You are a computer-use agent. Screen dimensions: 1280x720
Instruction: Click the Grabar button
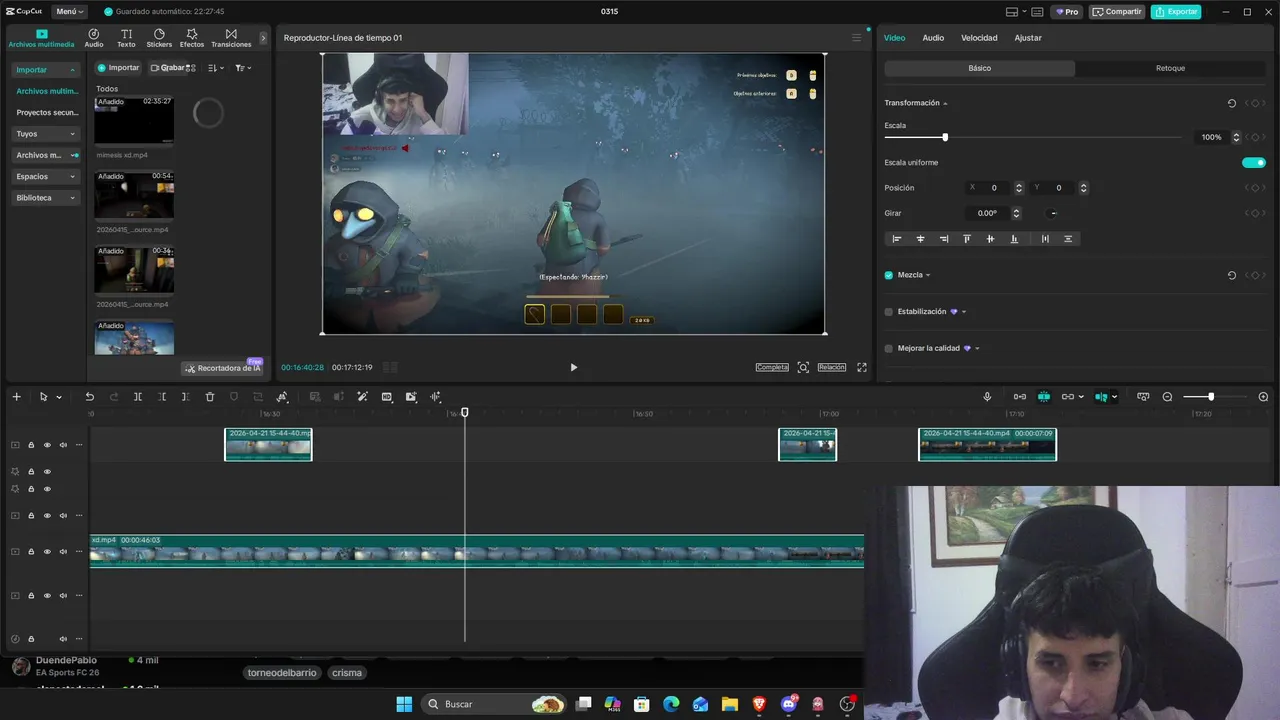(x=168, y=68)
